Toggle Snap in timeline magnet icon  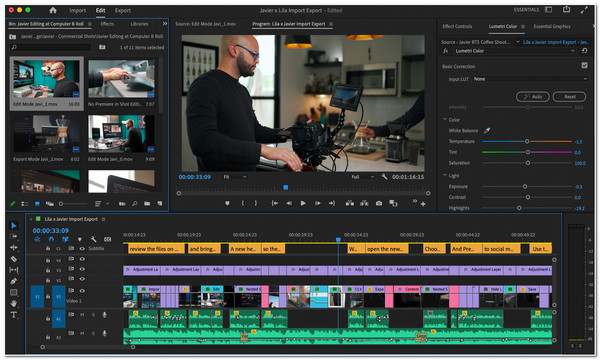(51, 239)
